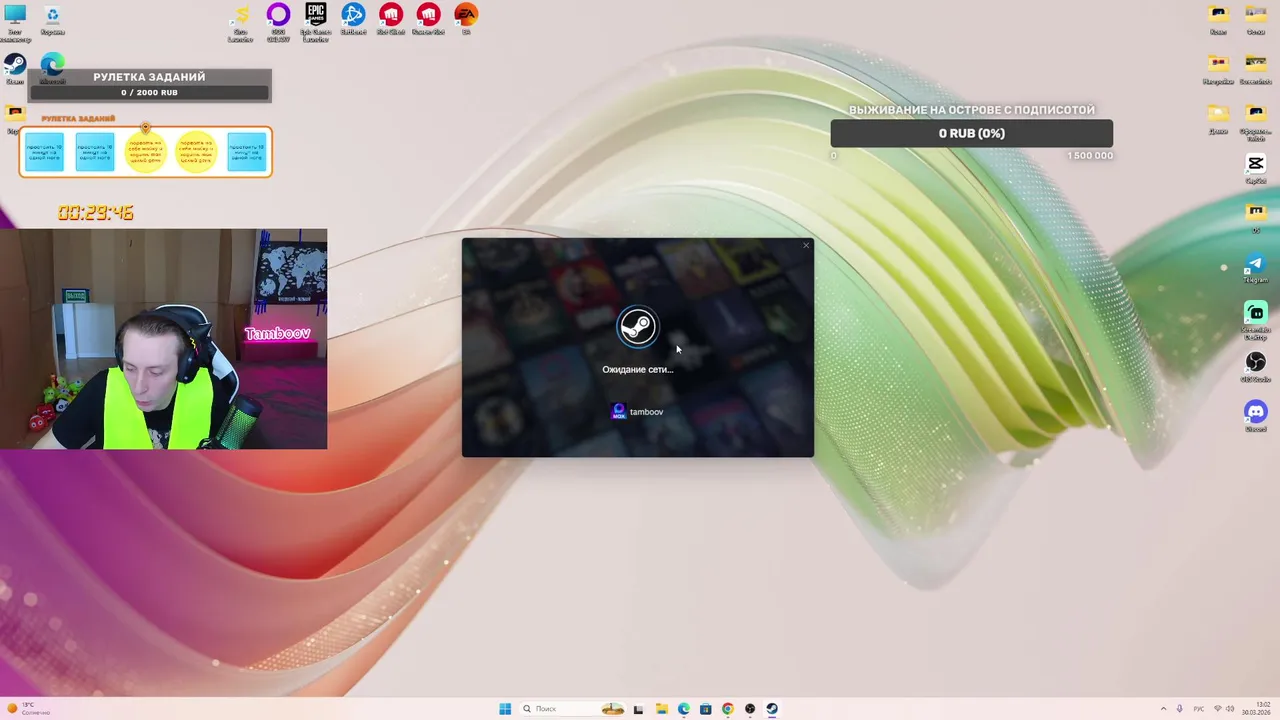Open Google Chrome from taskbar
This screenshot has width=1280, height=720.
728,709
